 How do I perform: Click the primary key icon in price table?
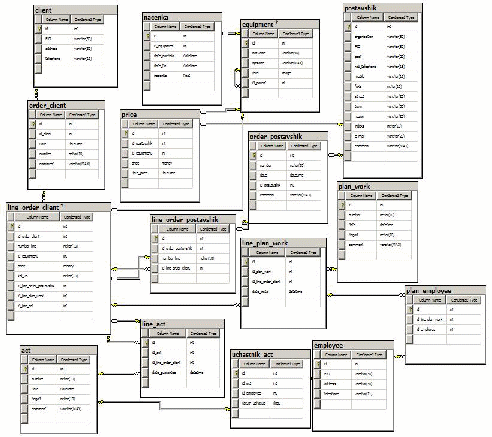125,134
